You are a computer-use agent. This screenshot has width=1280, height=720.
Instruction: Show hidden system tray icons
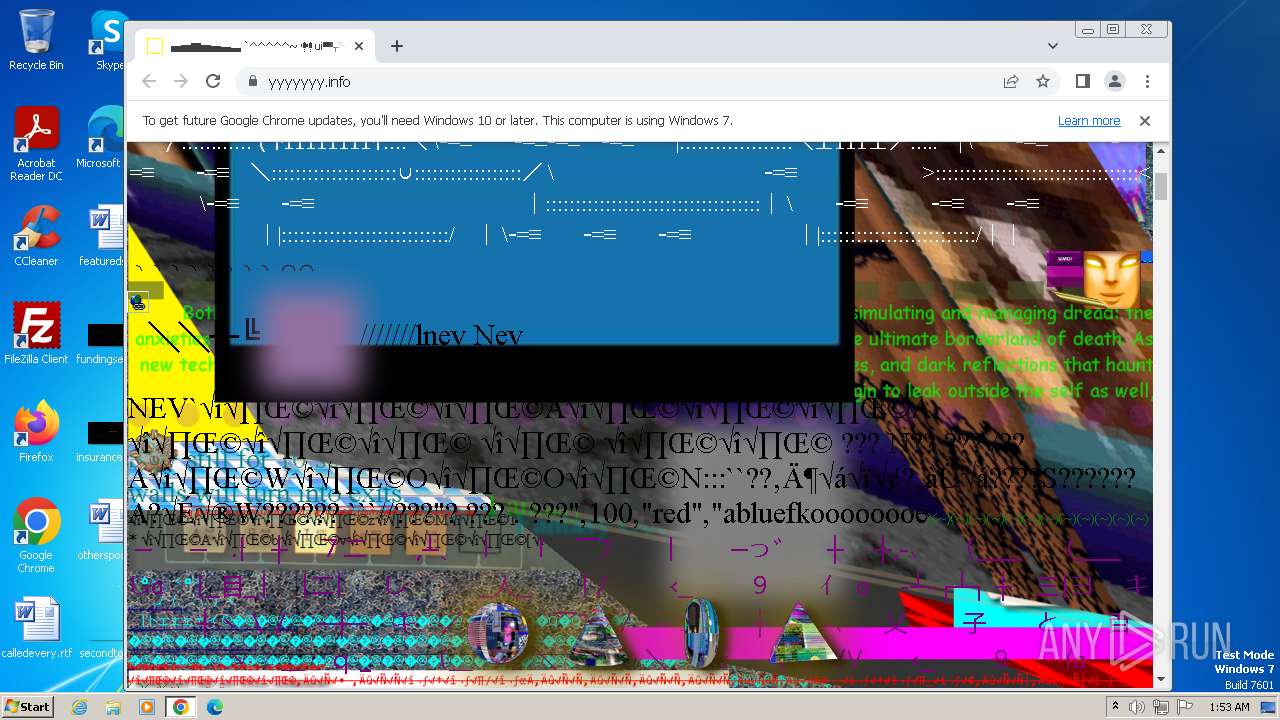coord(1116,707)
